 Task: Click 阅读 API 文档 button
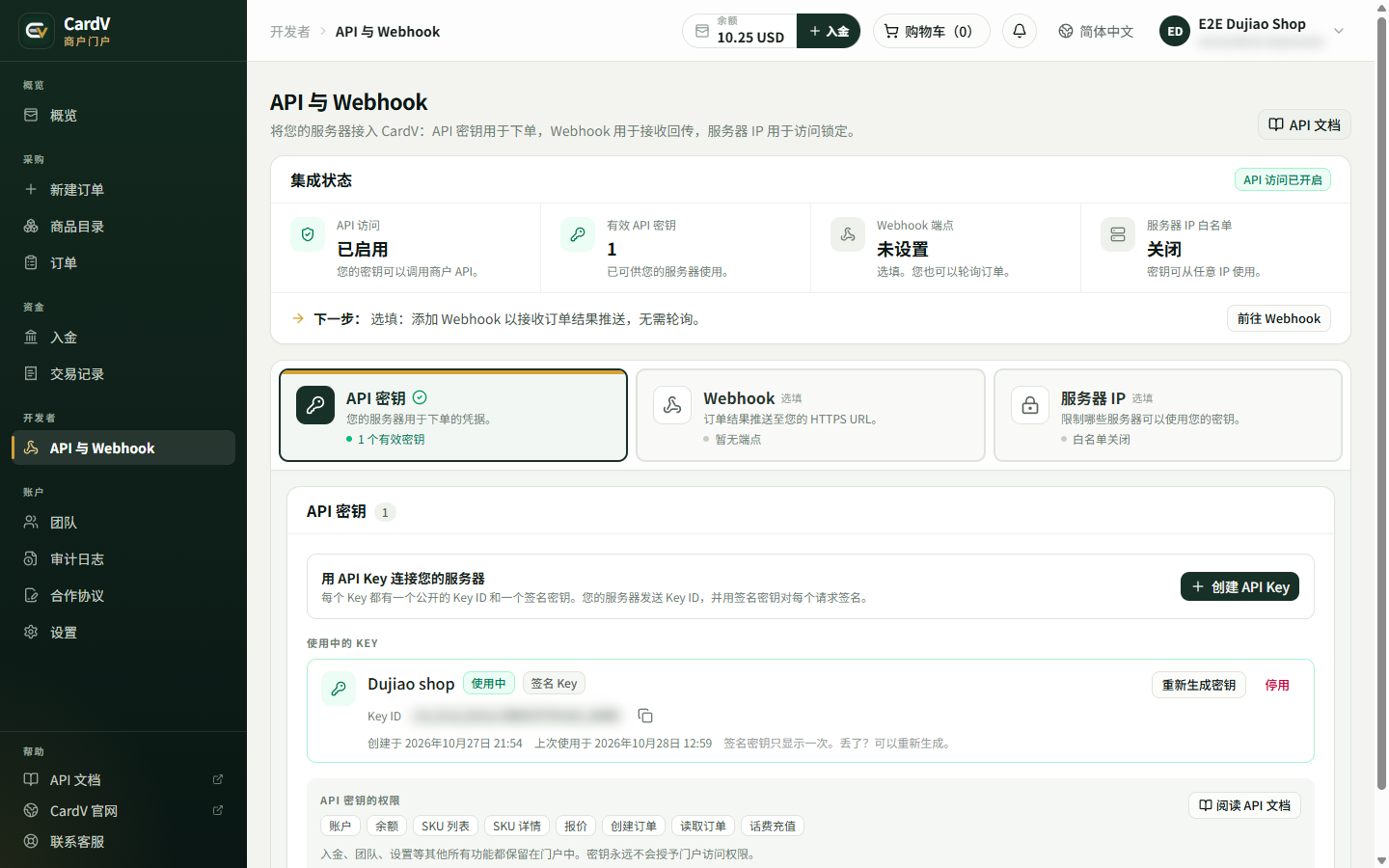1244,805
